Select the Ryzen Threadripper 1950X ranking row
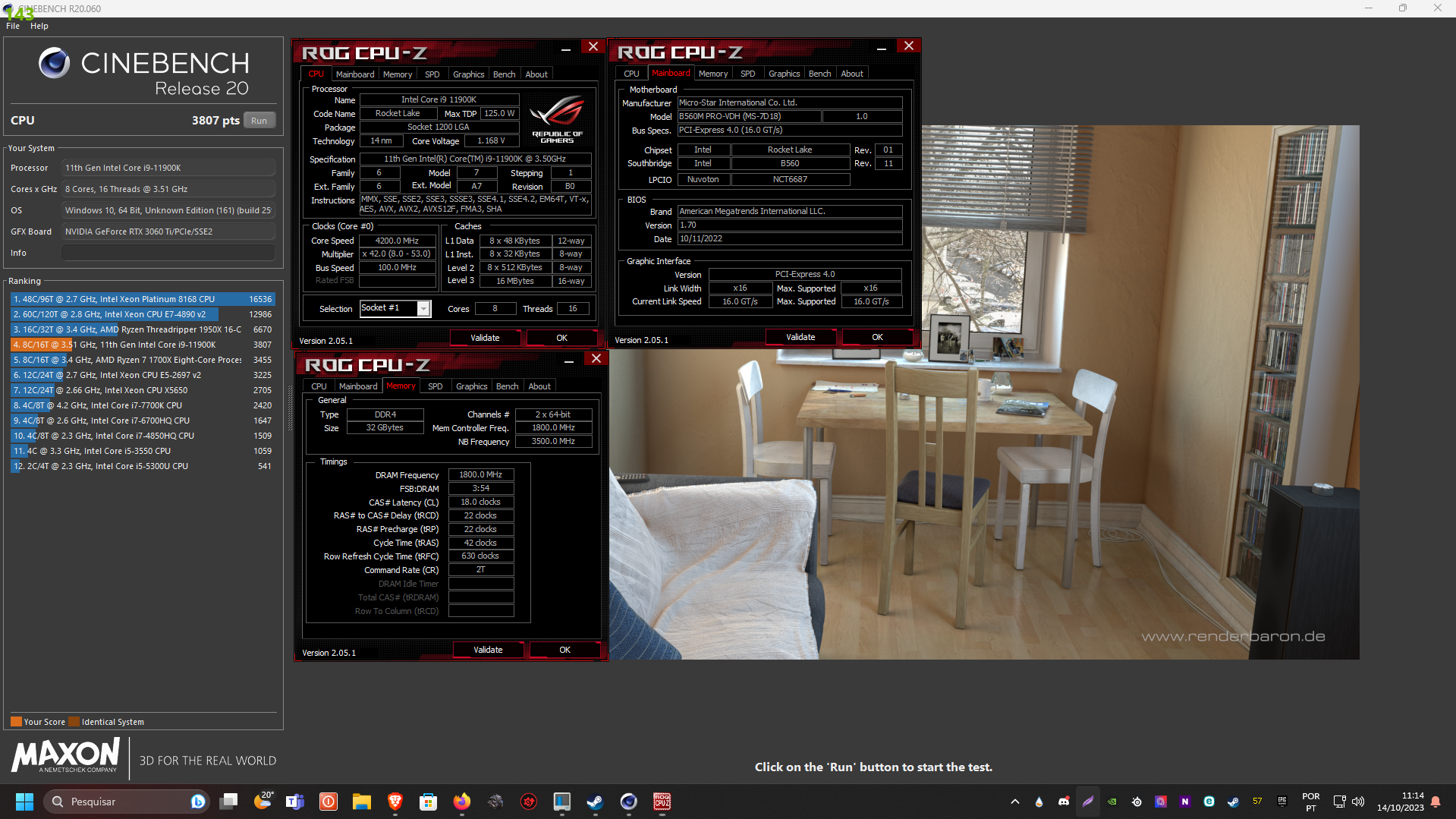Screen dimensions: 1456x819 click(143, 329)
